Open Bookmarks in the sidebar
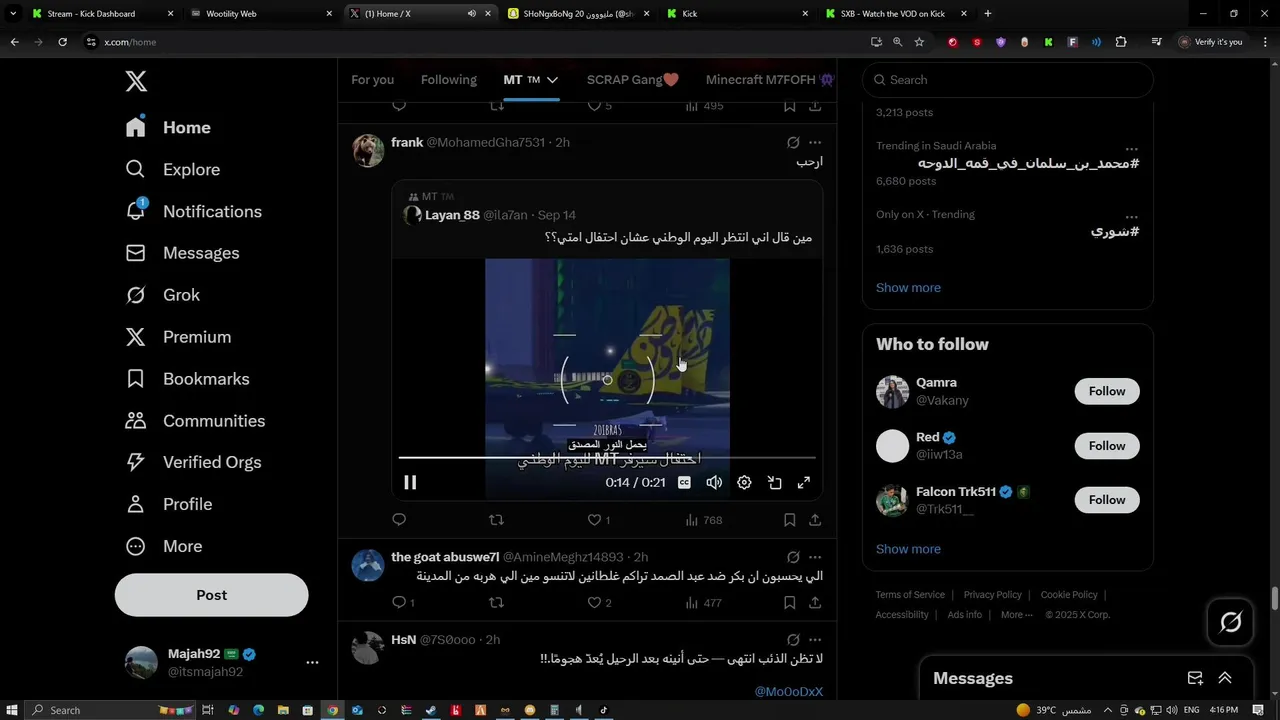 (x=187, y=379)
